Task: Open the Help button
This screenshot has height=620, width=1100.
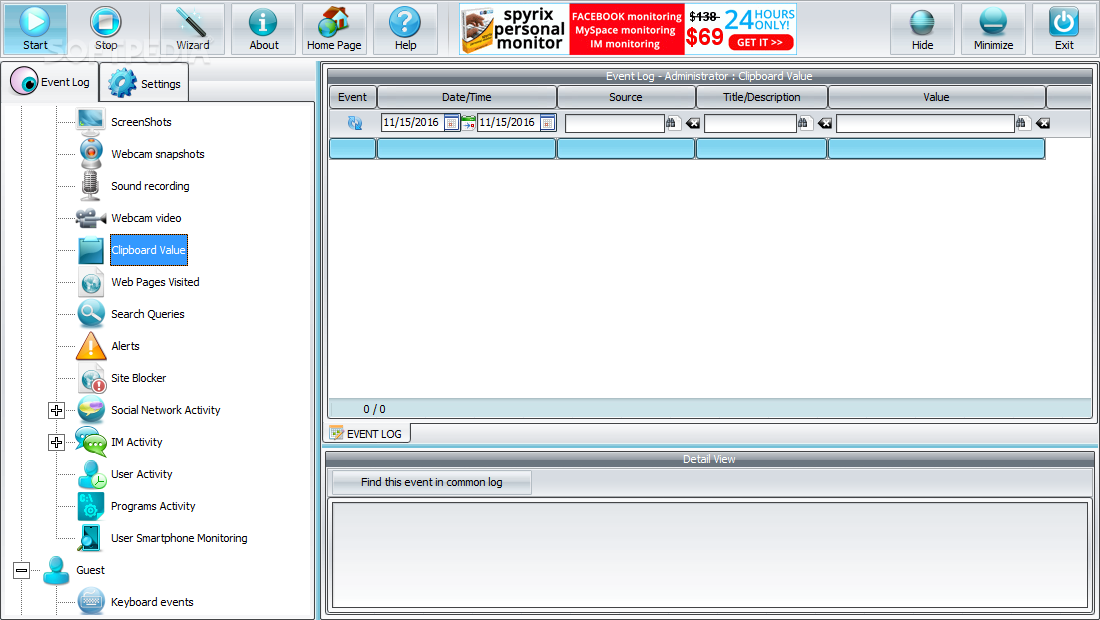Action: click(x=405, y=29)
